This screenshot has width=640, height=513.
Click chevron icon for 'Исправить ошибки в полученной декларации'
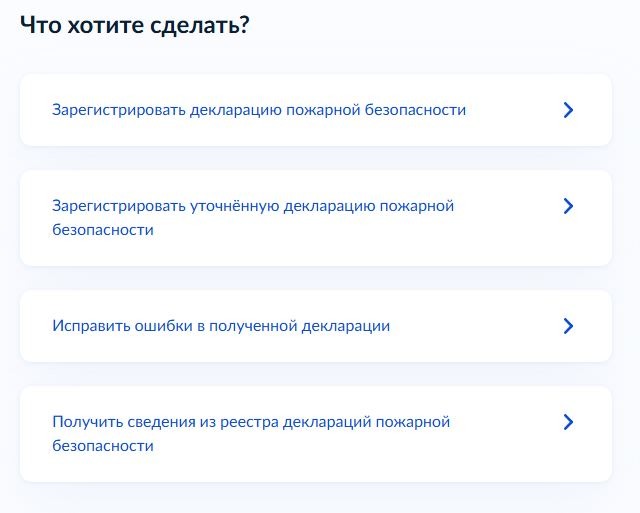pos(568,326)
